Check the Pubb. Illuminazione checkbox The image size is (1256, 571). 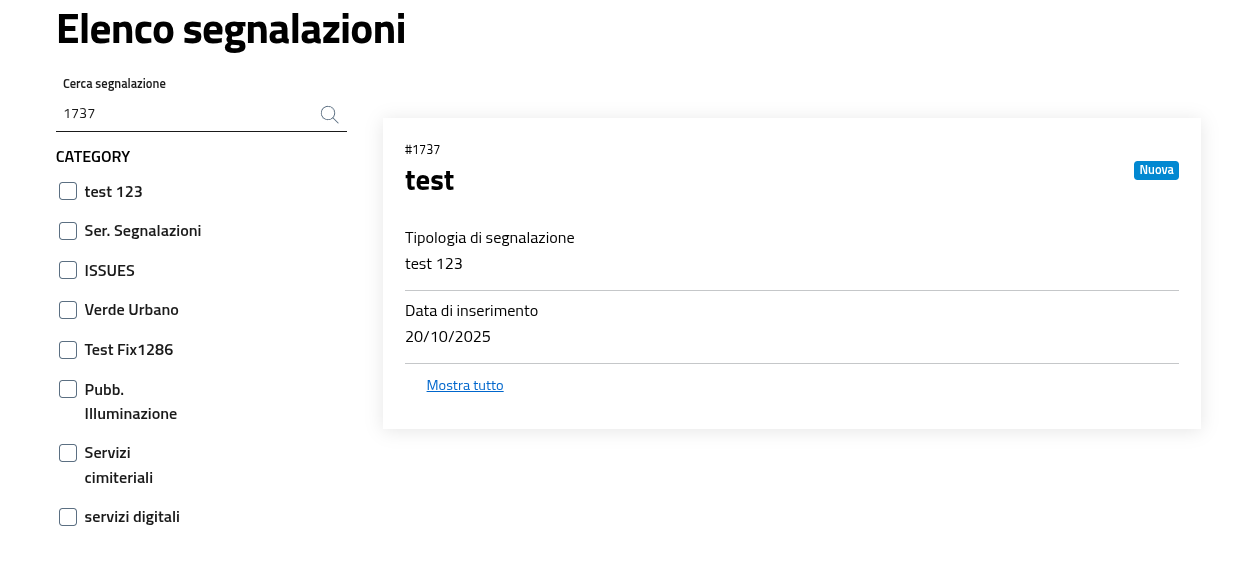pyautogui.click(x=68, y=389)
